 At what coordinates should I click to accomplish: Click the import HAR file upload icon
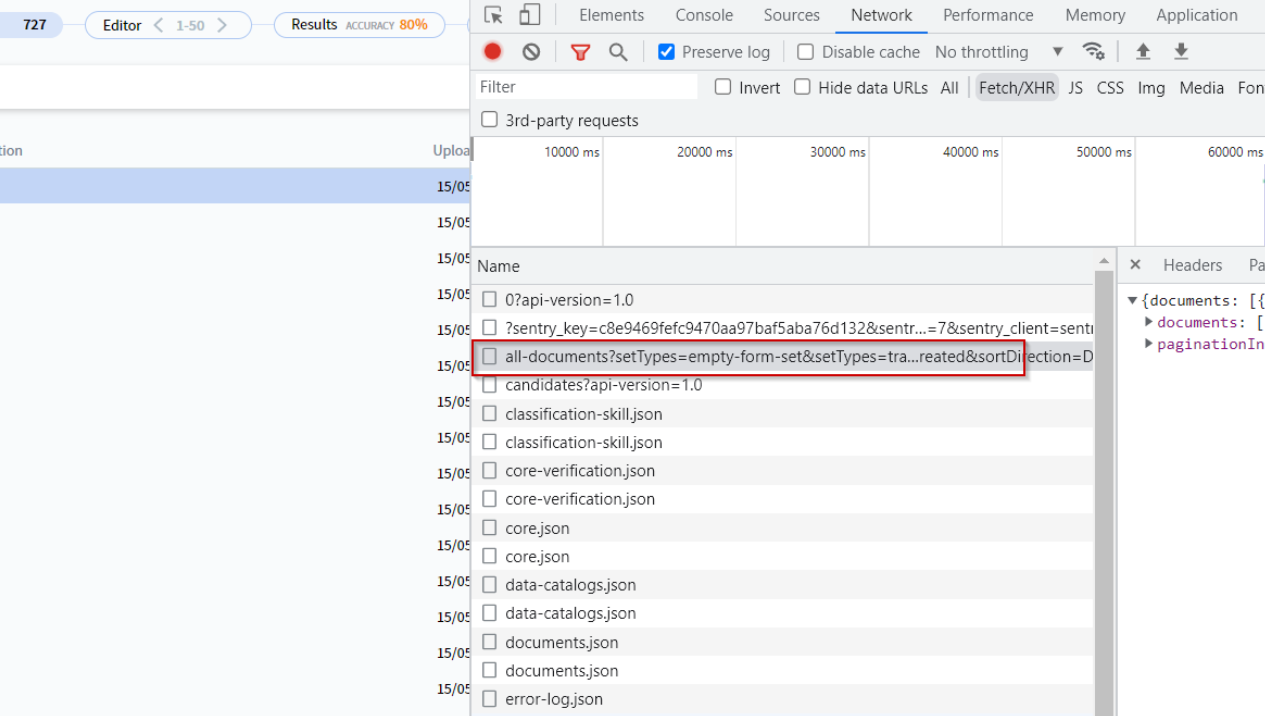click(x=1143, y=52)
